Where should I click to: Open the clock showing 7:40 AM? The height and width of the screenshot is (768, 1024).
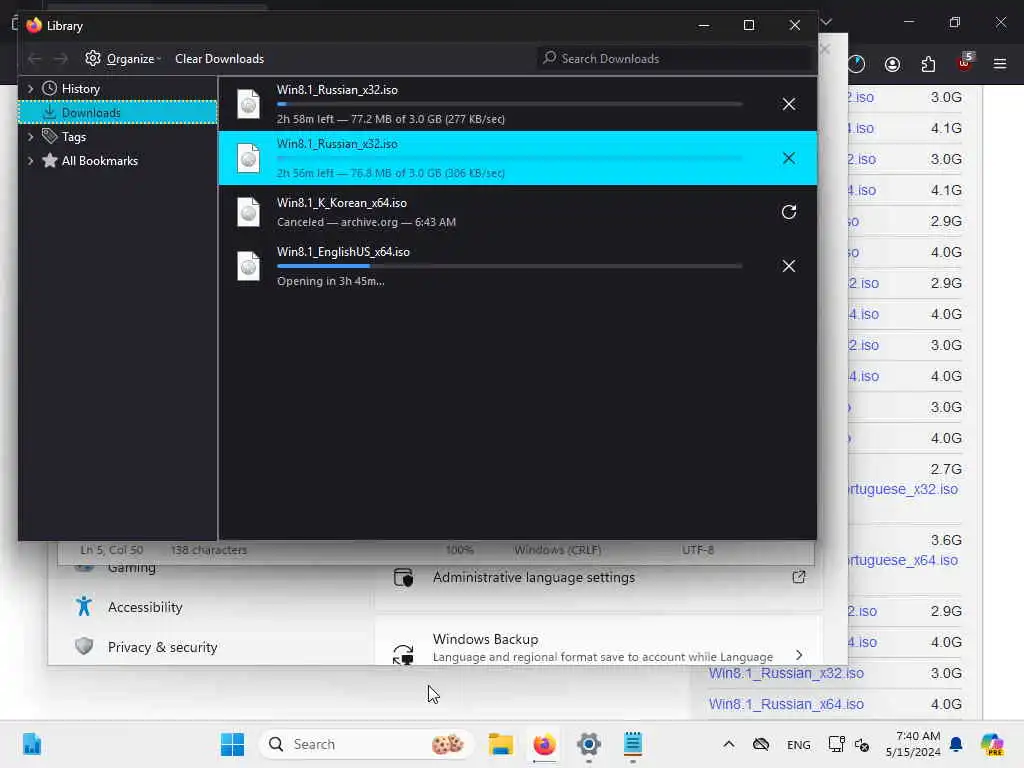point(913,744)
